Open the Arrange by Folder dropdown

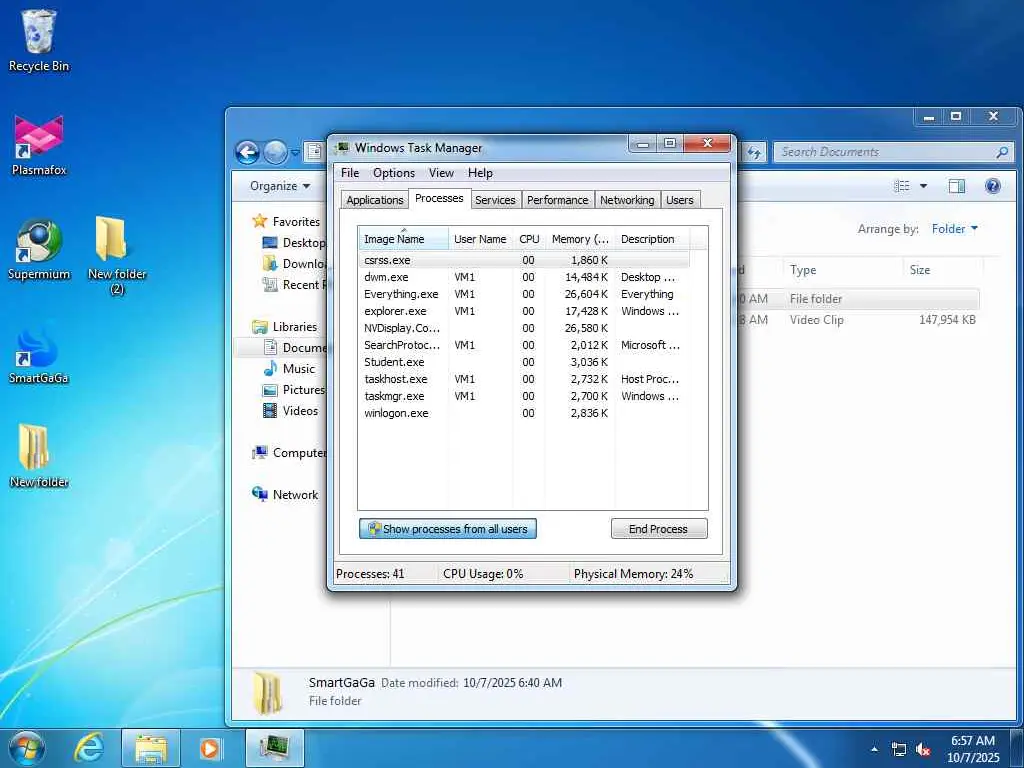coord(954,229)
